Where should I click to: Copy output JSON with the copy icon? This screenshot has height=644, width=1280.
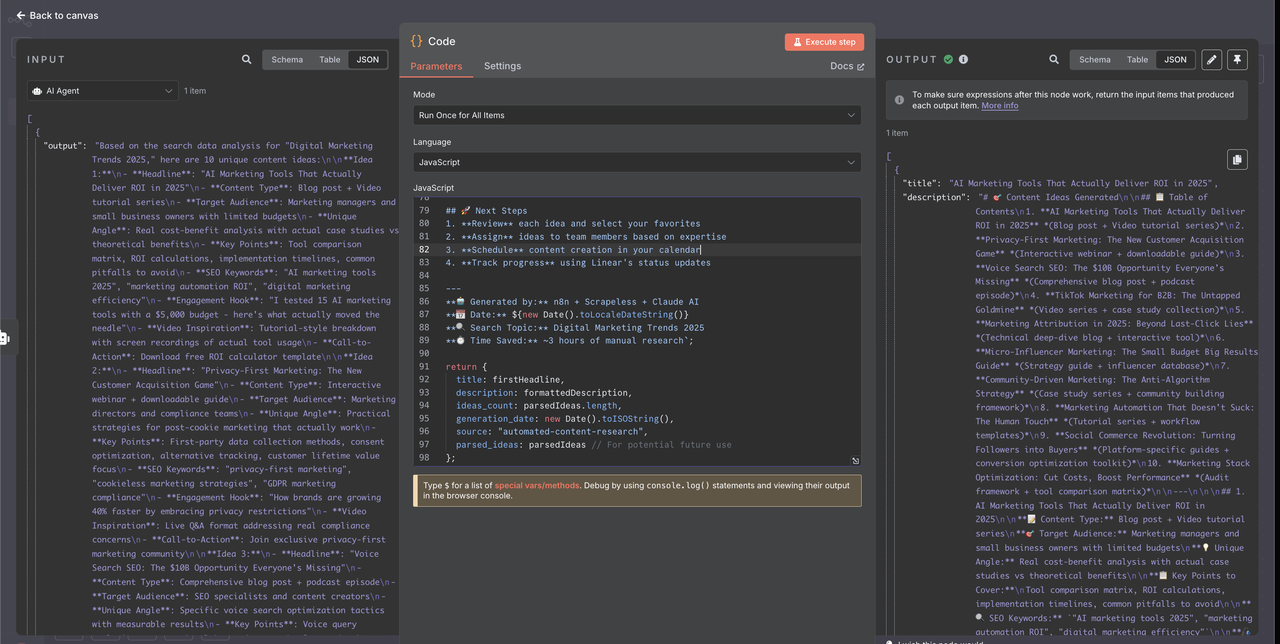point(1237,160)
